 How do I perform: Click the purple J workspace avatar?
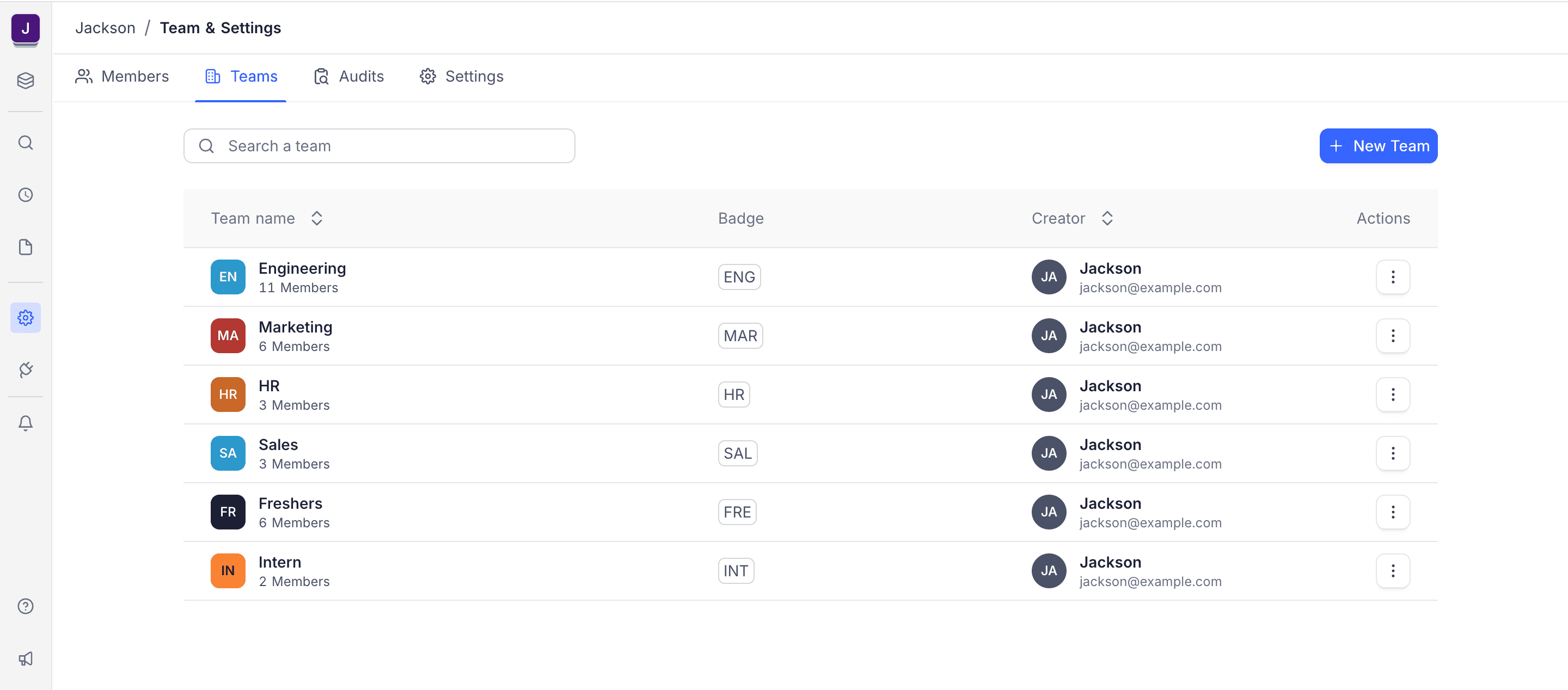click(26, 29)
